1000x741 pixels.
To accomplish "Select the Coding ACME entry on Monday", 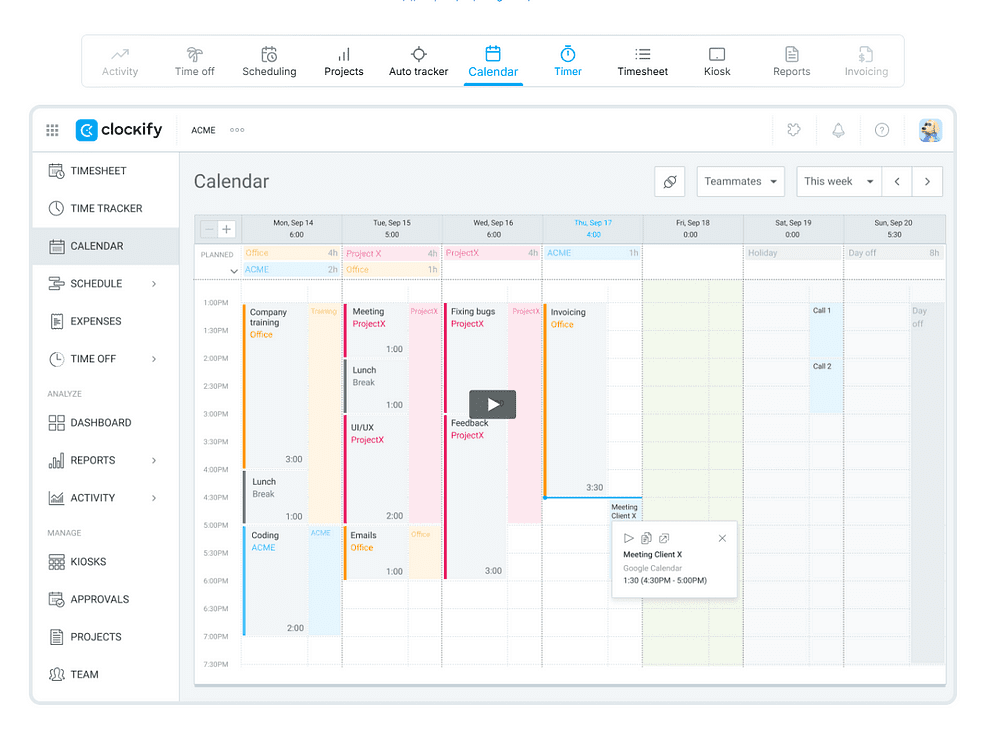I will pos(275,580).
